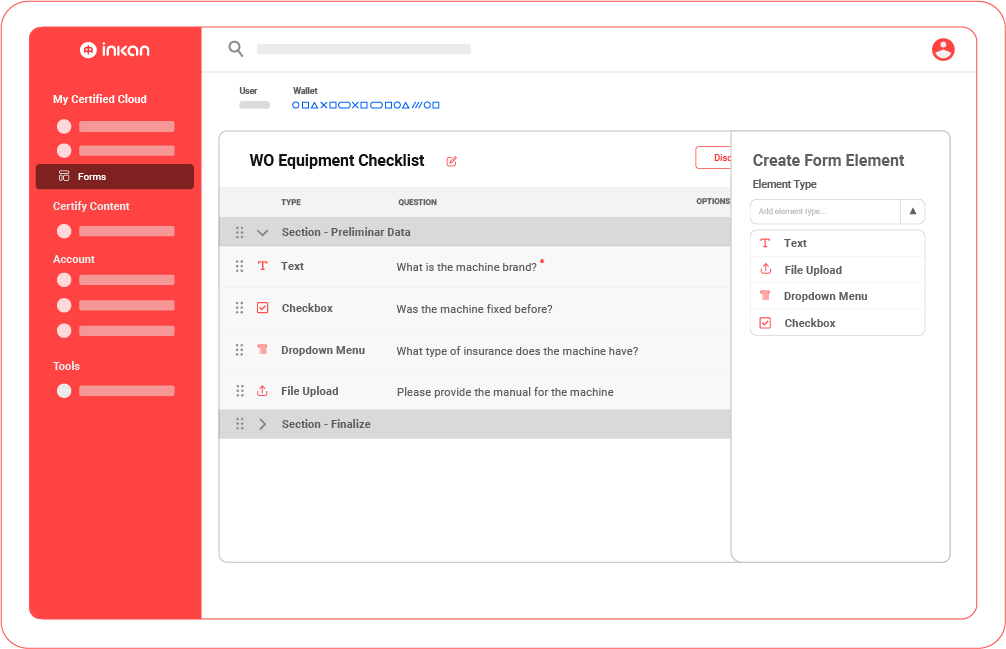The width and height of the screenshot is (1006, 649).
Task: Click the inkan logo in the sidebar
Action: 115,49
